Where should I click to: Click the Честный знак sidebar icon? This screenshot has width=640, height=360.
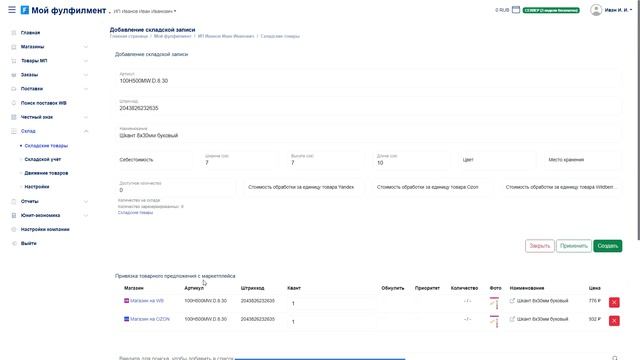pos(13,117)
